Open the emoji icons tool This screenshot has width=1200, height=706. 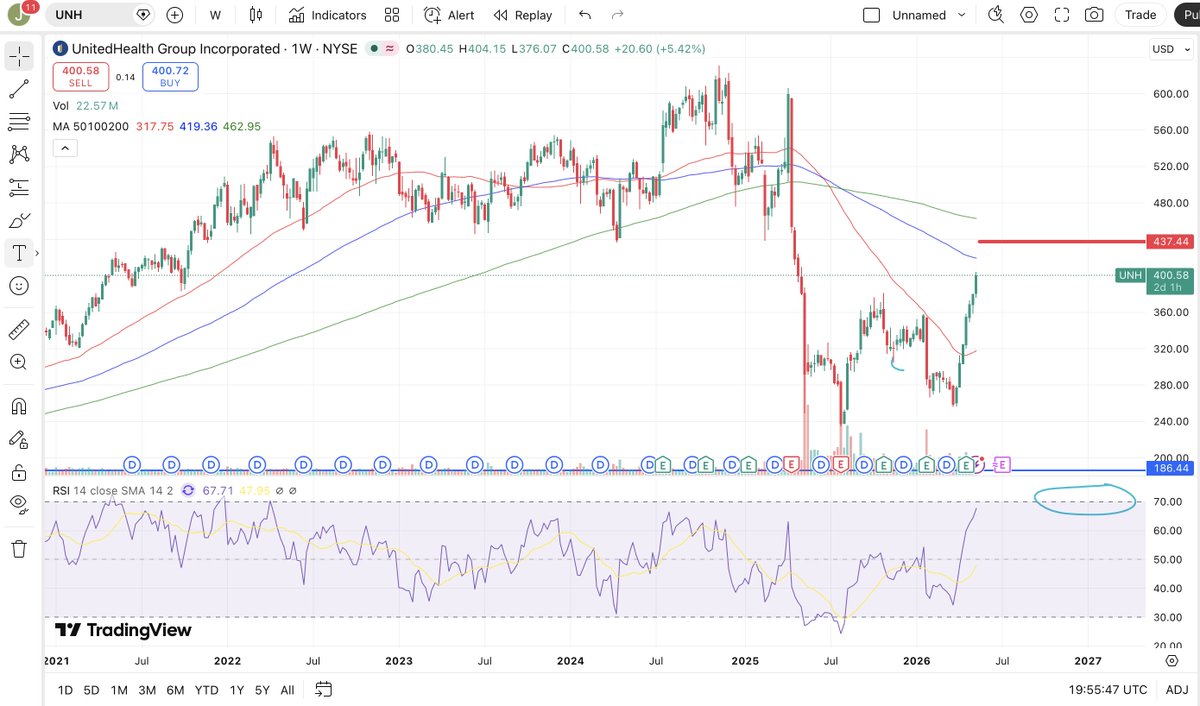tap(19, 286)
